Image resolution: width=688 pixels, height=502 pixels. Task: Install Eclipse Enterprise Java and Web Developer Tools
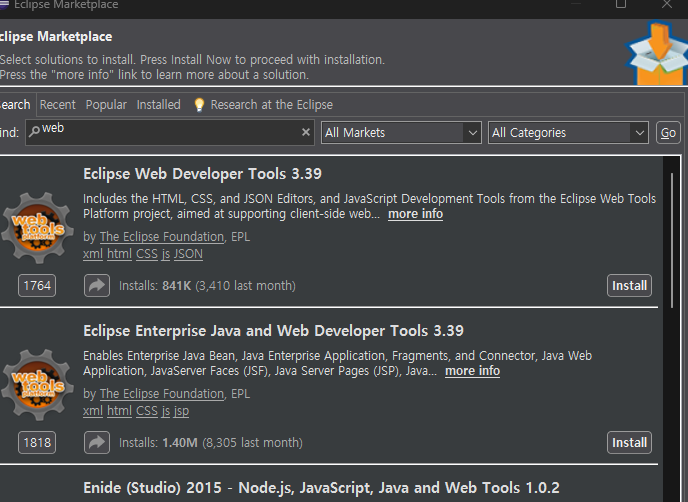pos(629,443)
